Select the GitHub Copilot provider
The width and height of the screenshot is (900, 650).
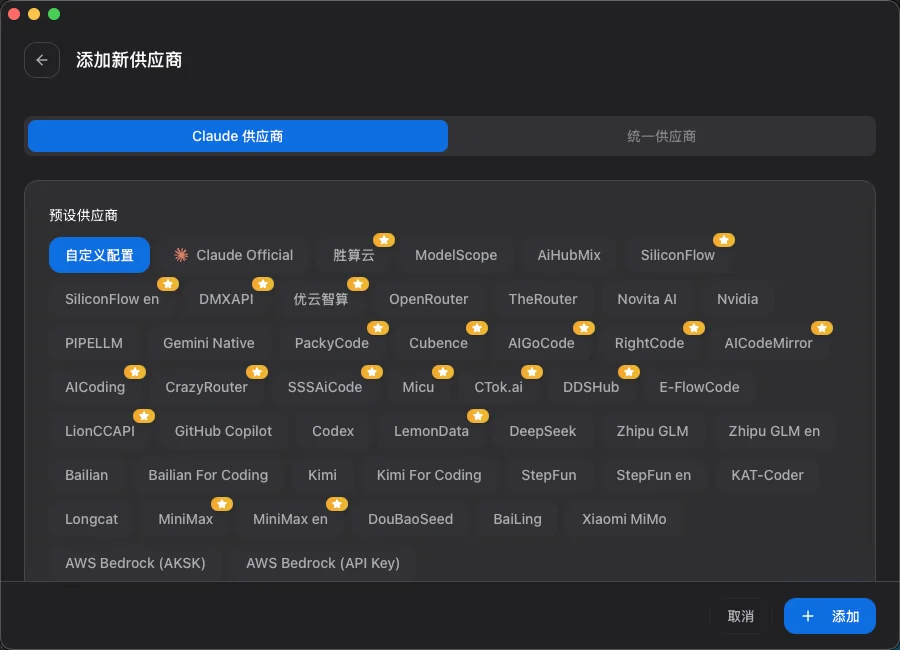pyautogui.click(x=222, y=431)
